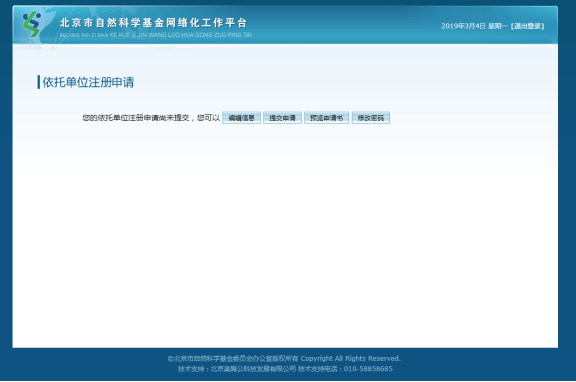Screen dimensions: 576x382
Task: Open 预览申请书 to preview the application
Action: tap(326, 118)
